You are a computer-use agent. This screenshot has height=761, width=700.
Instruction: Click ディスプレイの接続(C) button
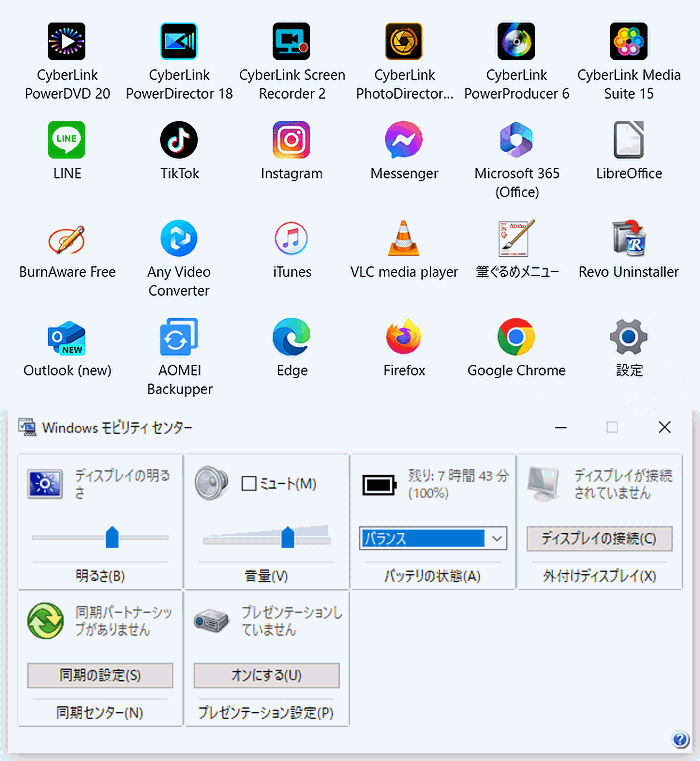click(x=600, y=538)
